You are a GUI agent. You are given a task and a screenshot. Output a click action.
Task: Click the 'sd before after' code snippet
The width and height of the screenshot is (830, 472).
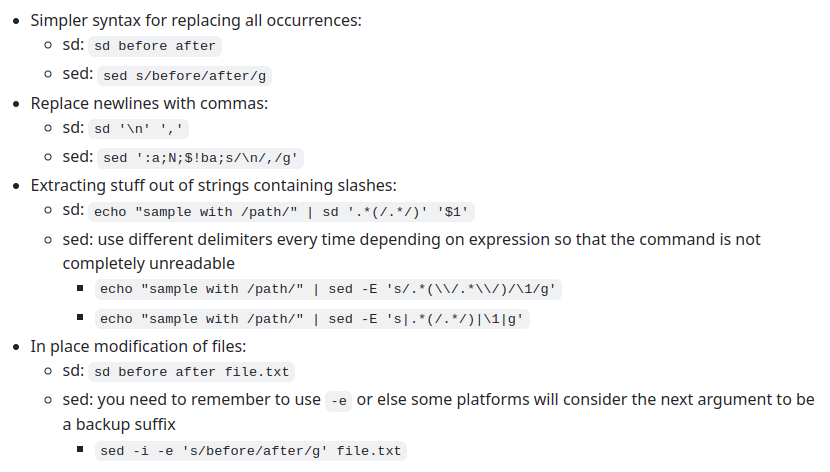click(x=155, y=46)
